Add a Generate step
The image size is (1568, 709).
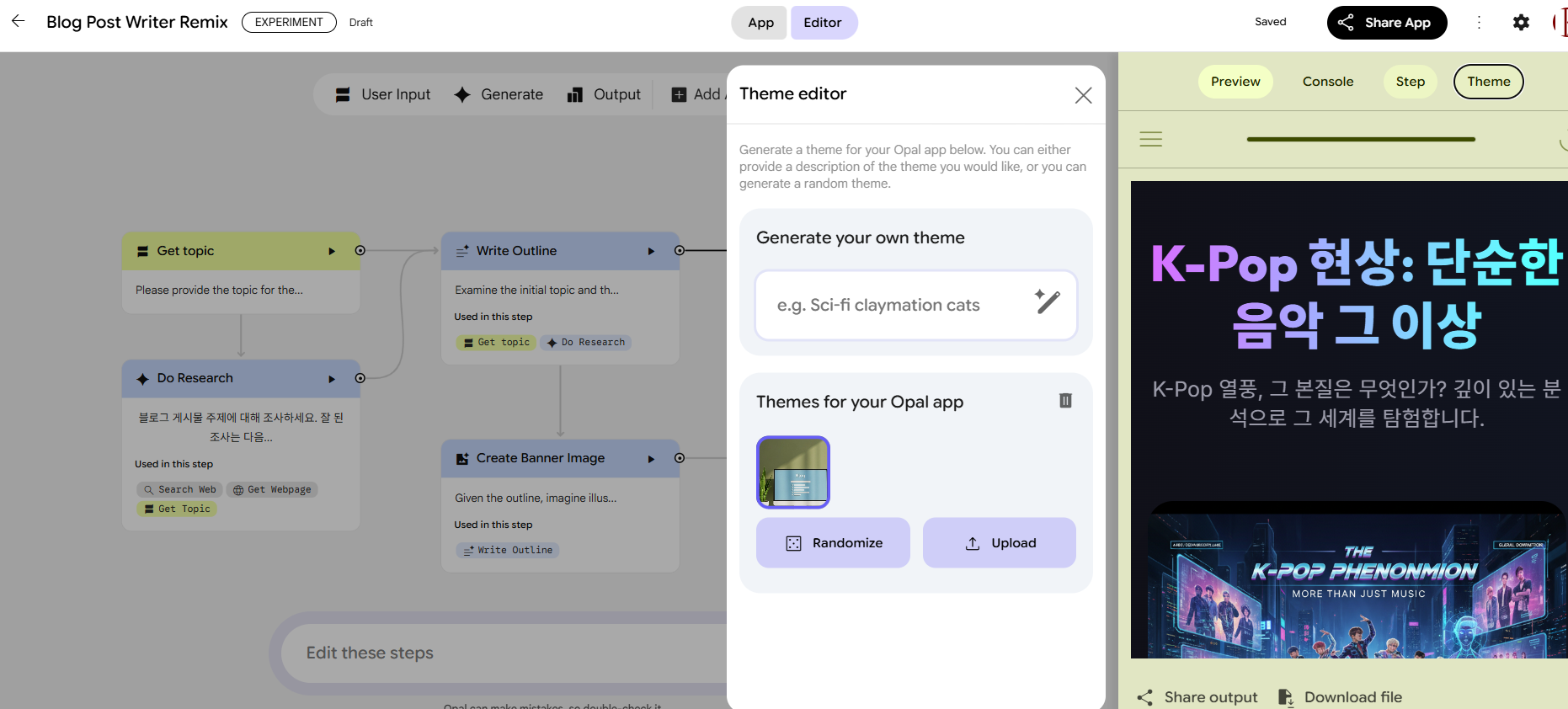(x=499, y=94)
